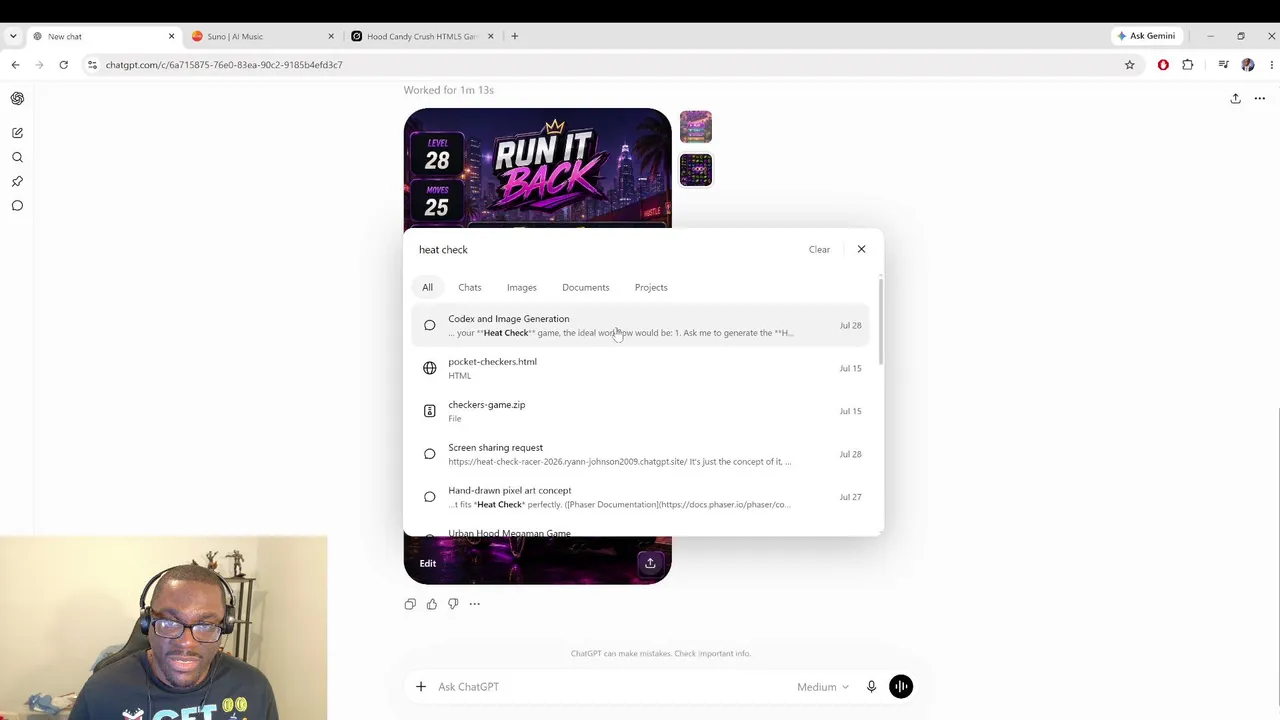The height and width of the screenshot is (720, 1280).
Task: Close the Hood Candy Crush tab
Action: tap(490, 36)
